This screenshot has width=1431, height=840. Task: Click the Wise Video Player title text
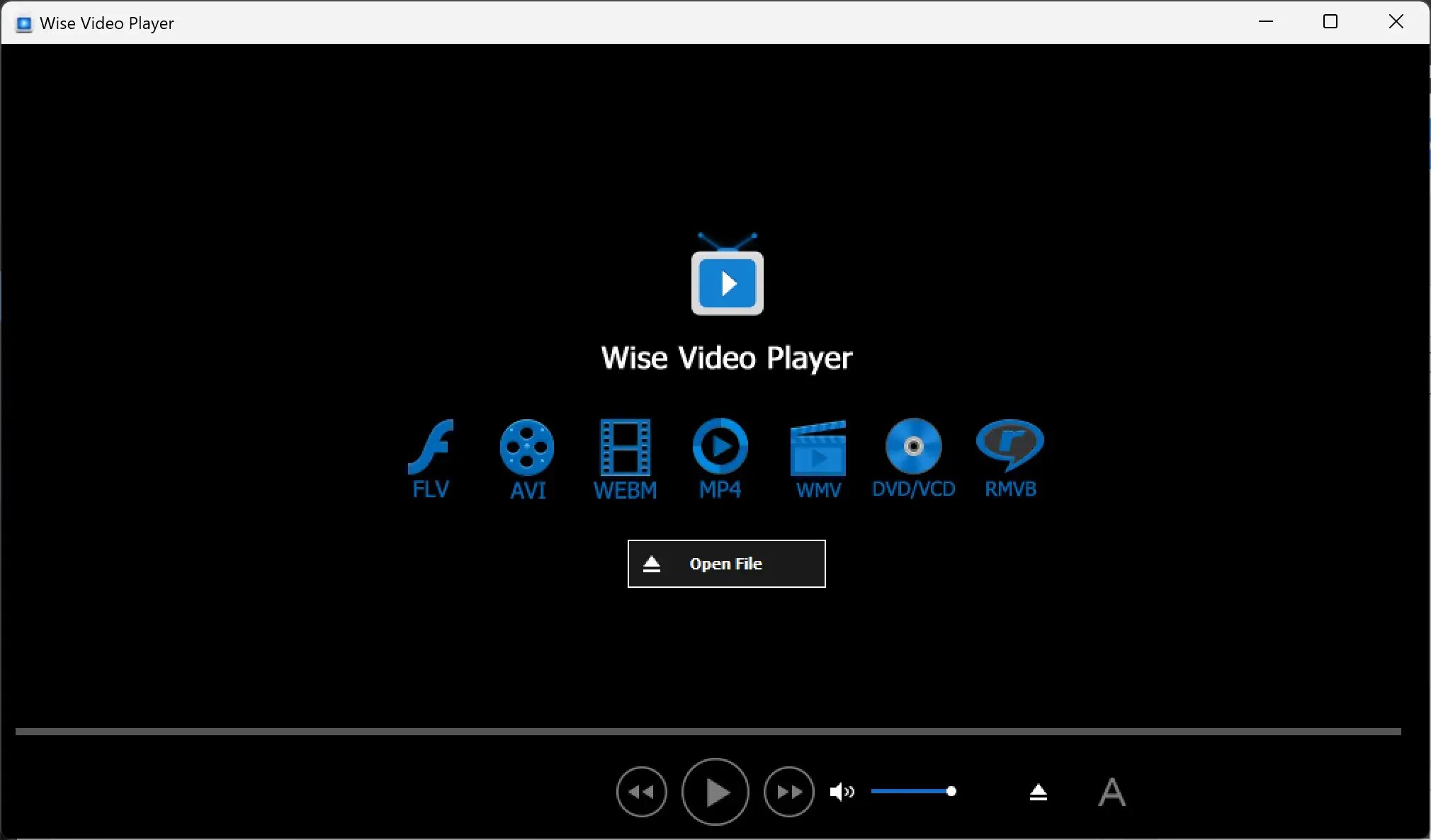coord(727,358)
